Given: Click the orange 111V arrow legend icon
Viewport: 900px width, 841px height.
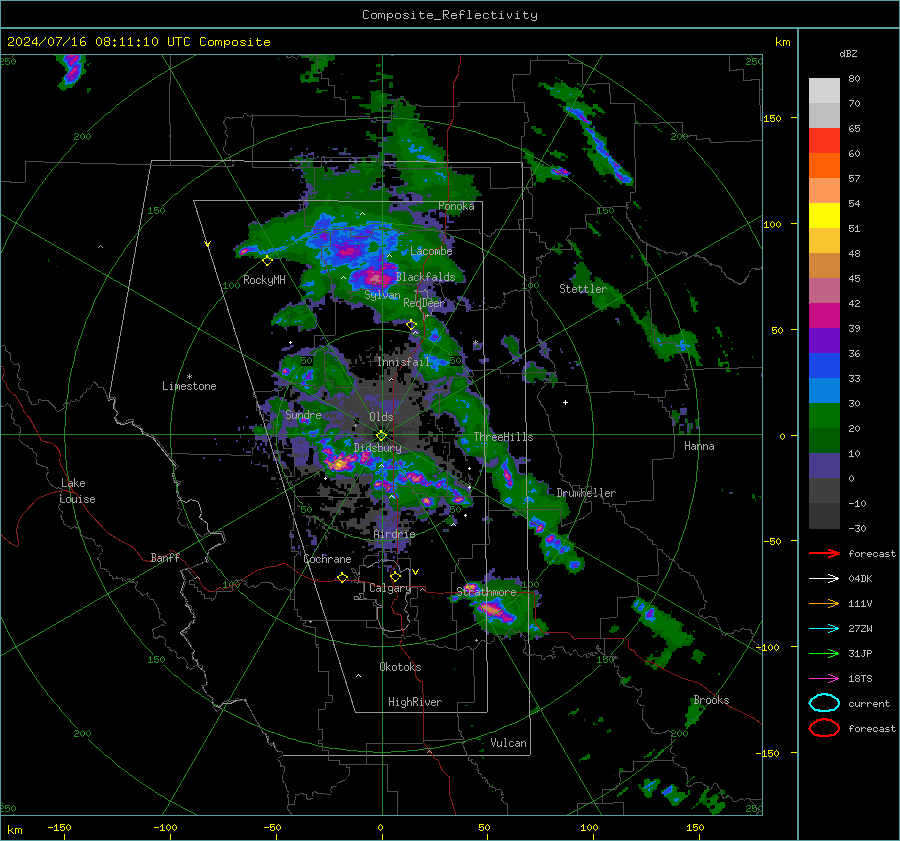Looking at the screenshot, I should click(x=824, y=603).
